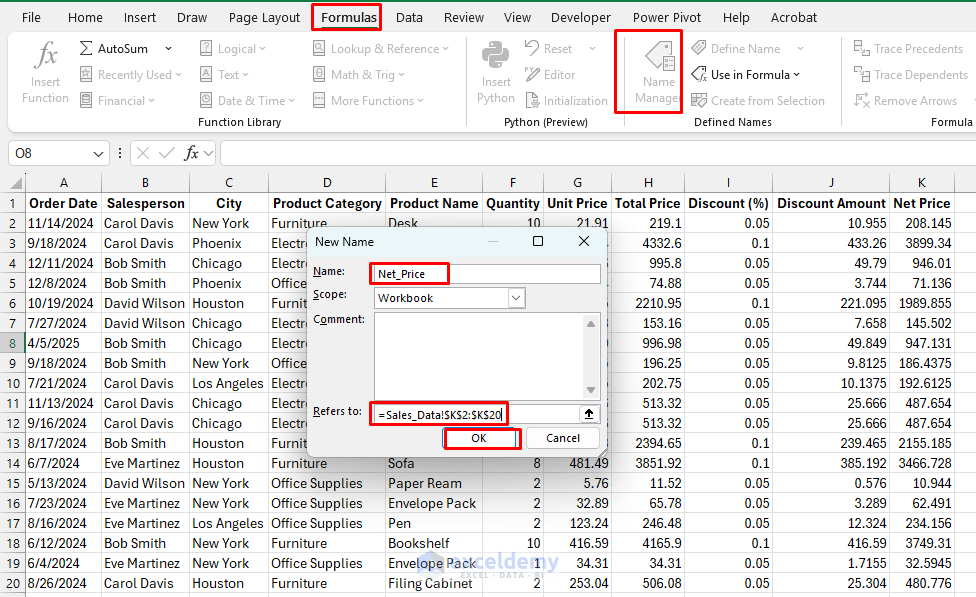The width and height of the screenshot is (976, 597).
Task: Open the Name Manager
Action: point(659,72)
